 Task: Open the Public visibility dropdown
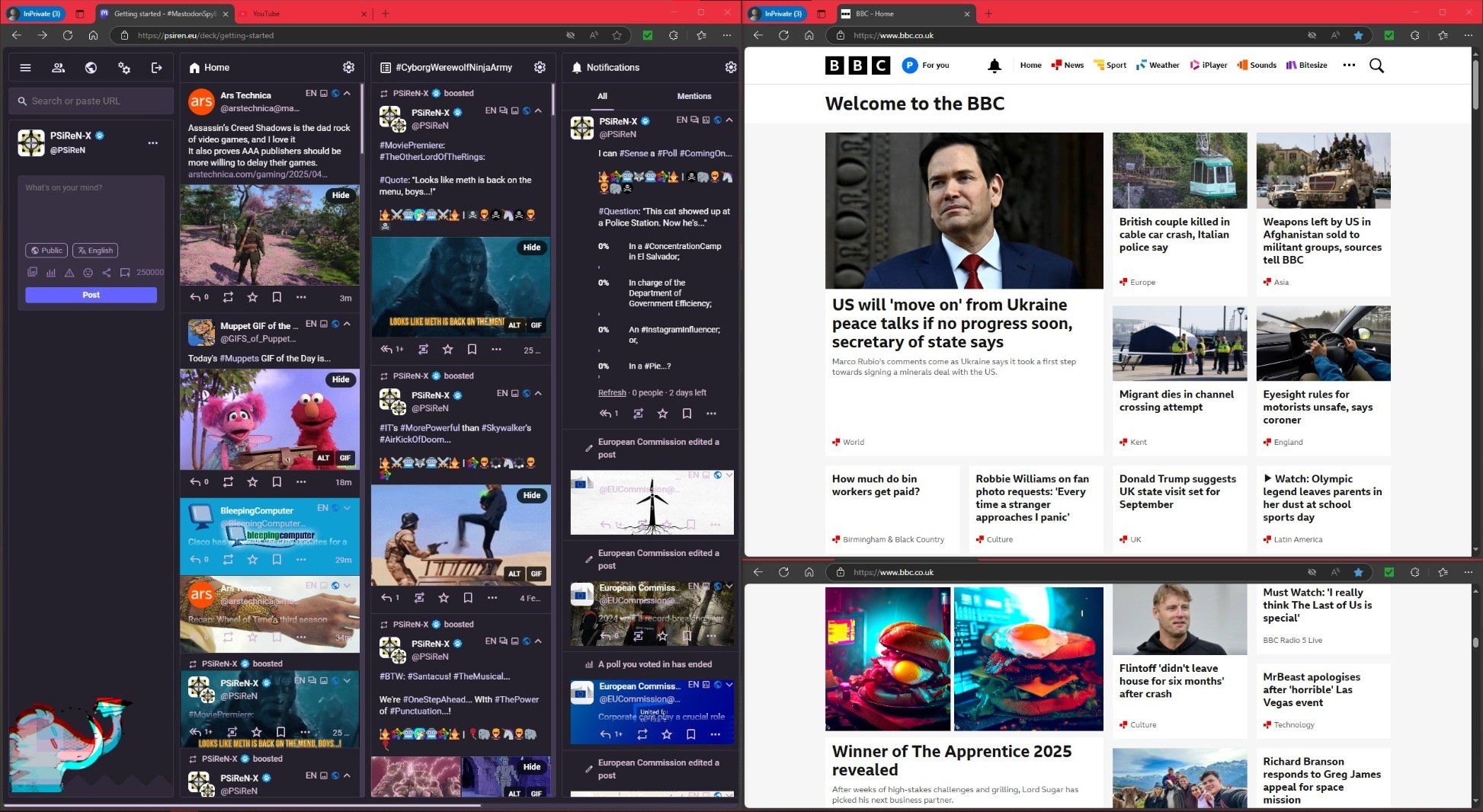46,251
